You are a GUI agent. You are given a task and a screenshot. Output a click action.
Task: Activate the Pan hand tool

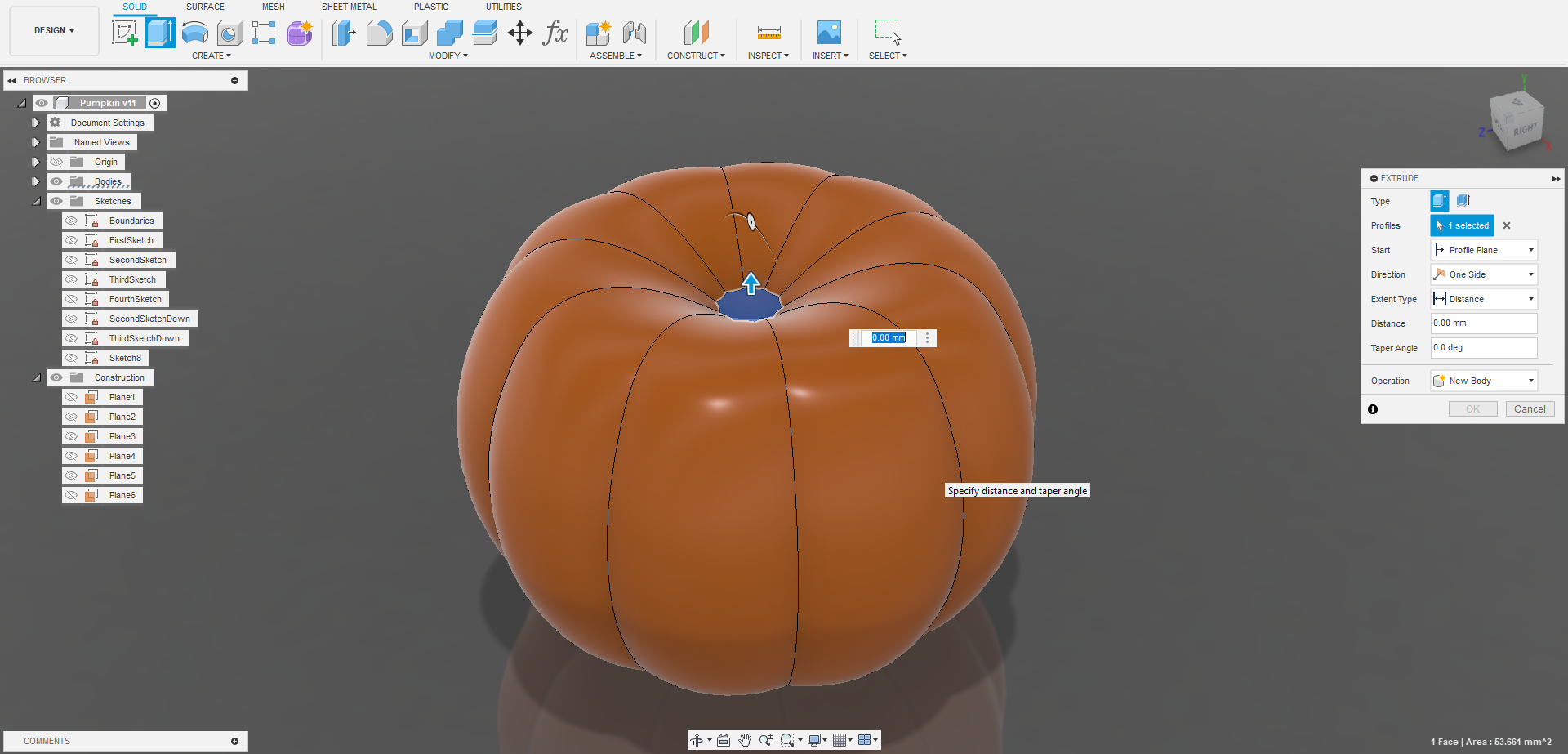pos(745,740)
